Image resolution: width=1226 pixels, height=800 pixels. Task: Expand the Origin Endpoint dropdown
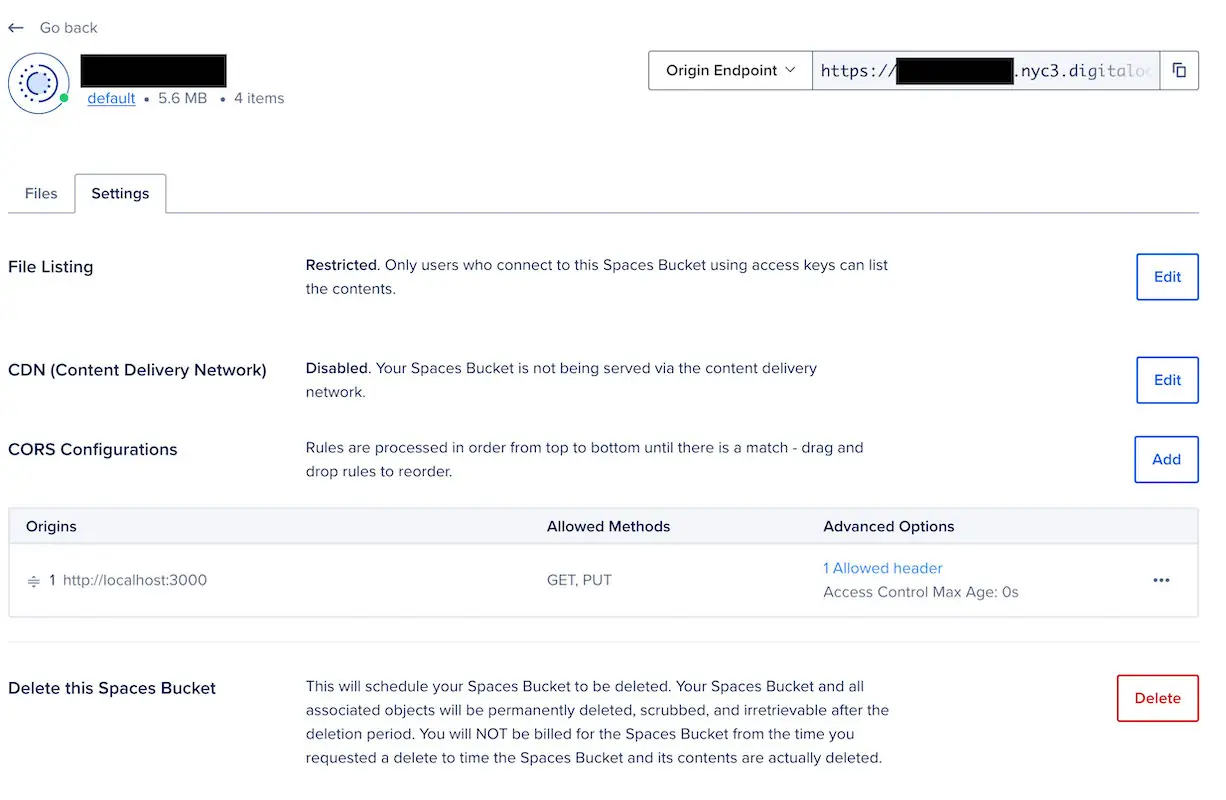[x=730, y=71]
